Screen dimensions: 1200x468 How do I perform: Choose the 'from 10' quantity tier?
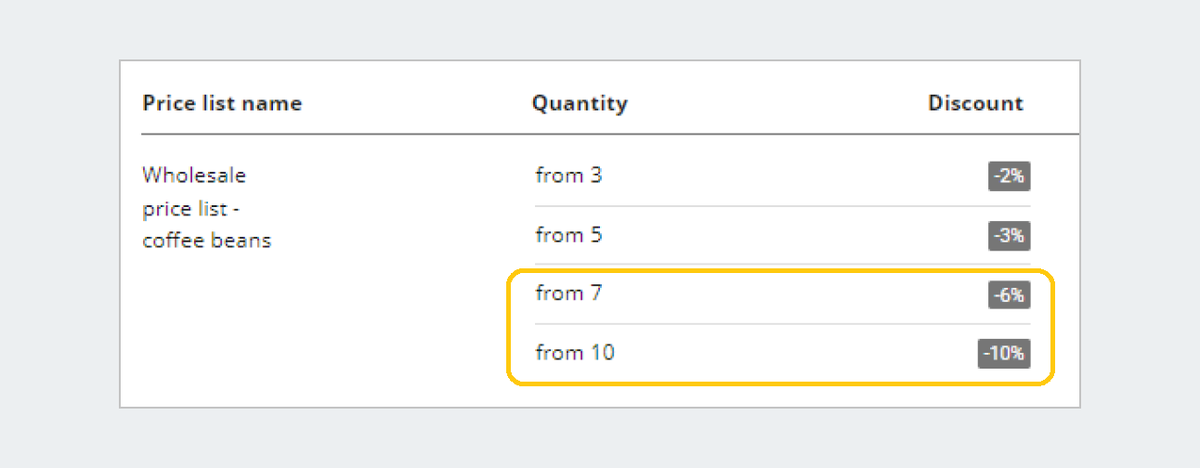click(x=782, y=353)
